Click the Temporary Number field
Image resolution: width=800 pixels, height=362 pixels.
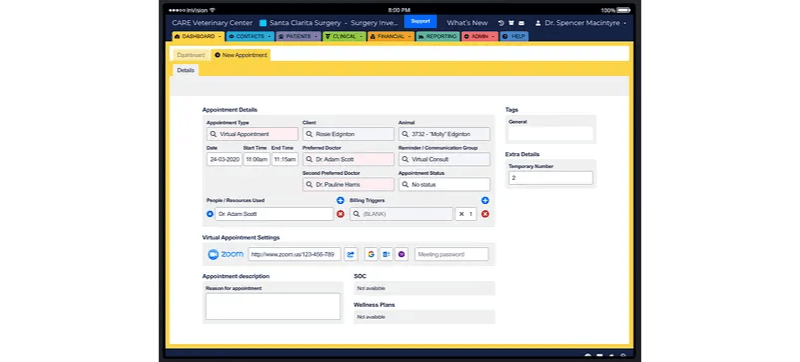[x=551, y=178]
